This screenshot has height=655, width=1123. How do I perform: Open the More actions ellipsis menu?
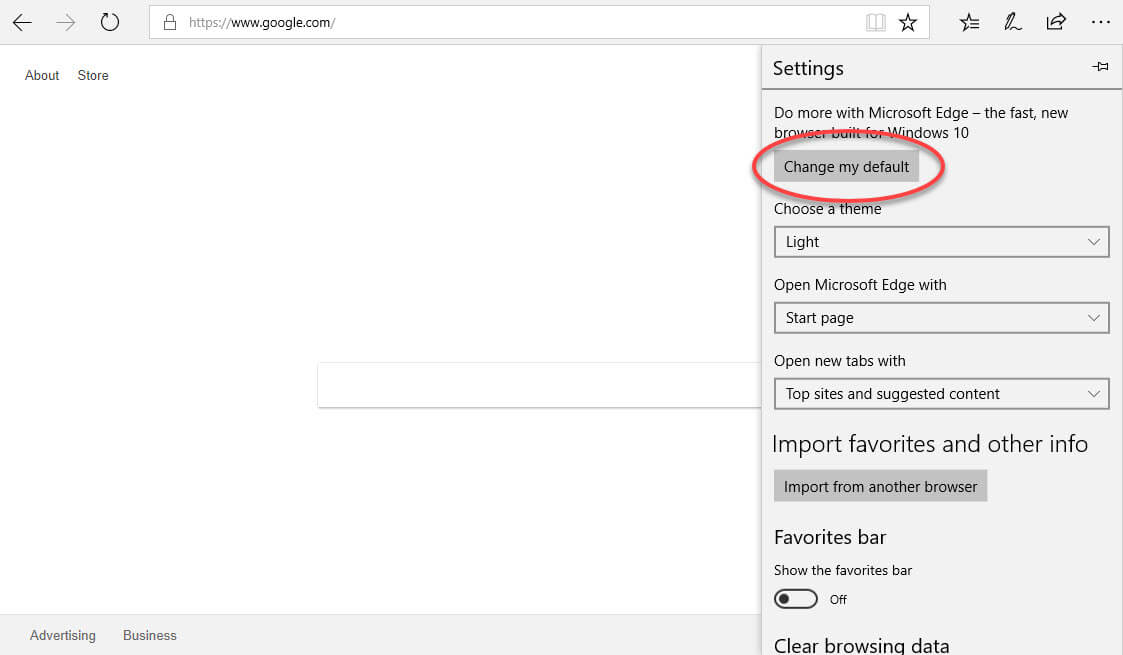click(1100, 23)
